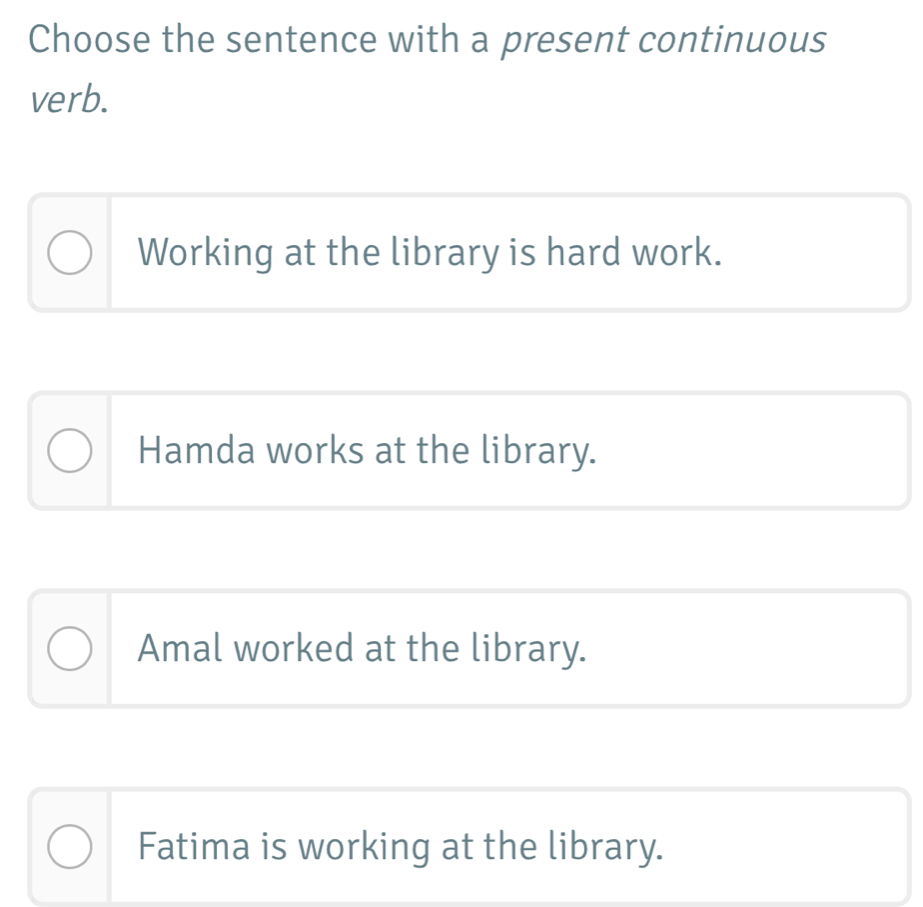The image size is (923, 907).
Task: Click 'hard work.' in the first option
Action: point(633,254)
